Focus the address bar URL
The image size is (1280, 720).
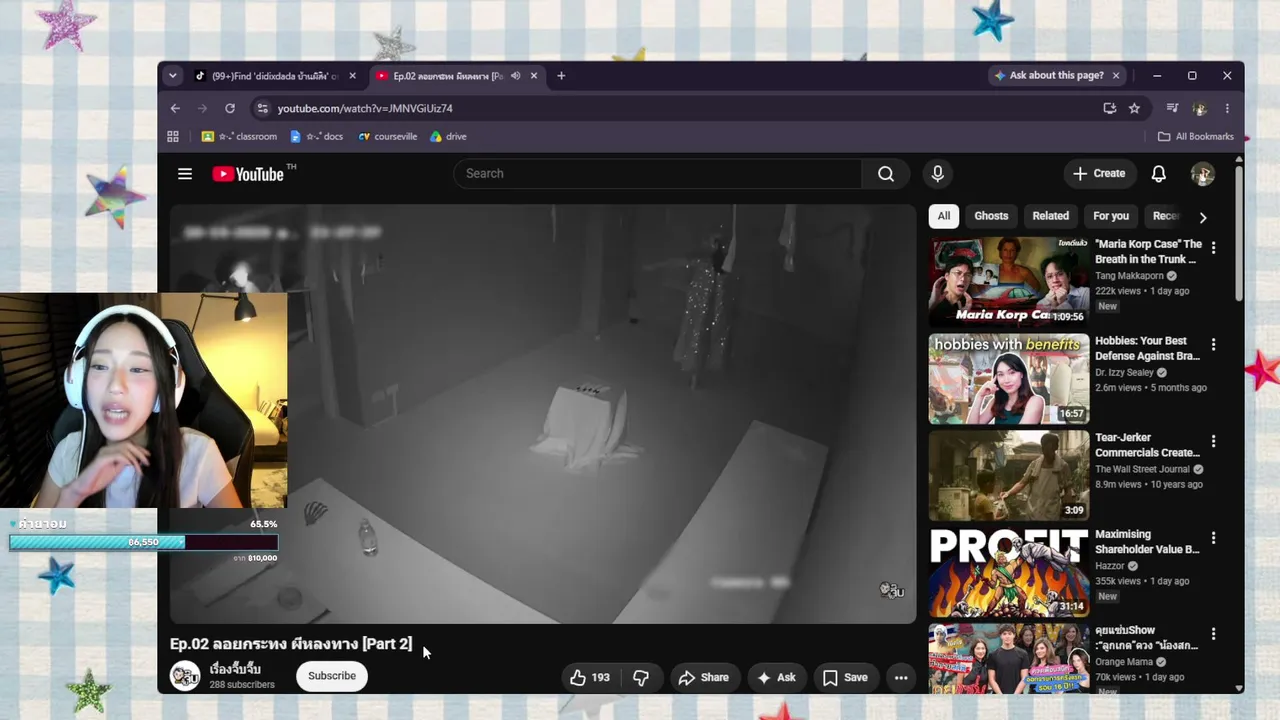click(x=365, y=108)
